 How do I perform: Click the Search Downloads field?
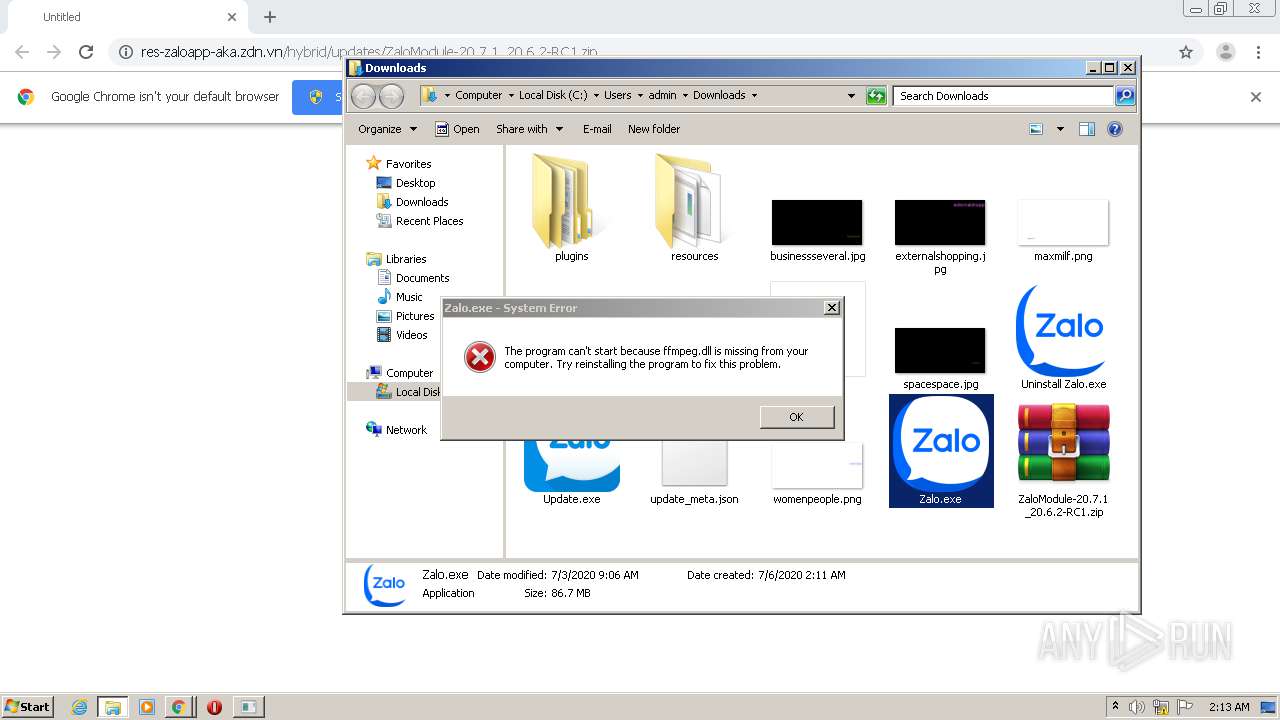point(1003,96)
